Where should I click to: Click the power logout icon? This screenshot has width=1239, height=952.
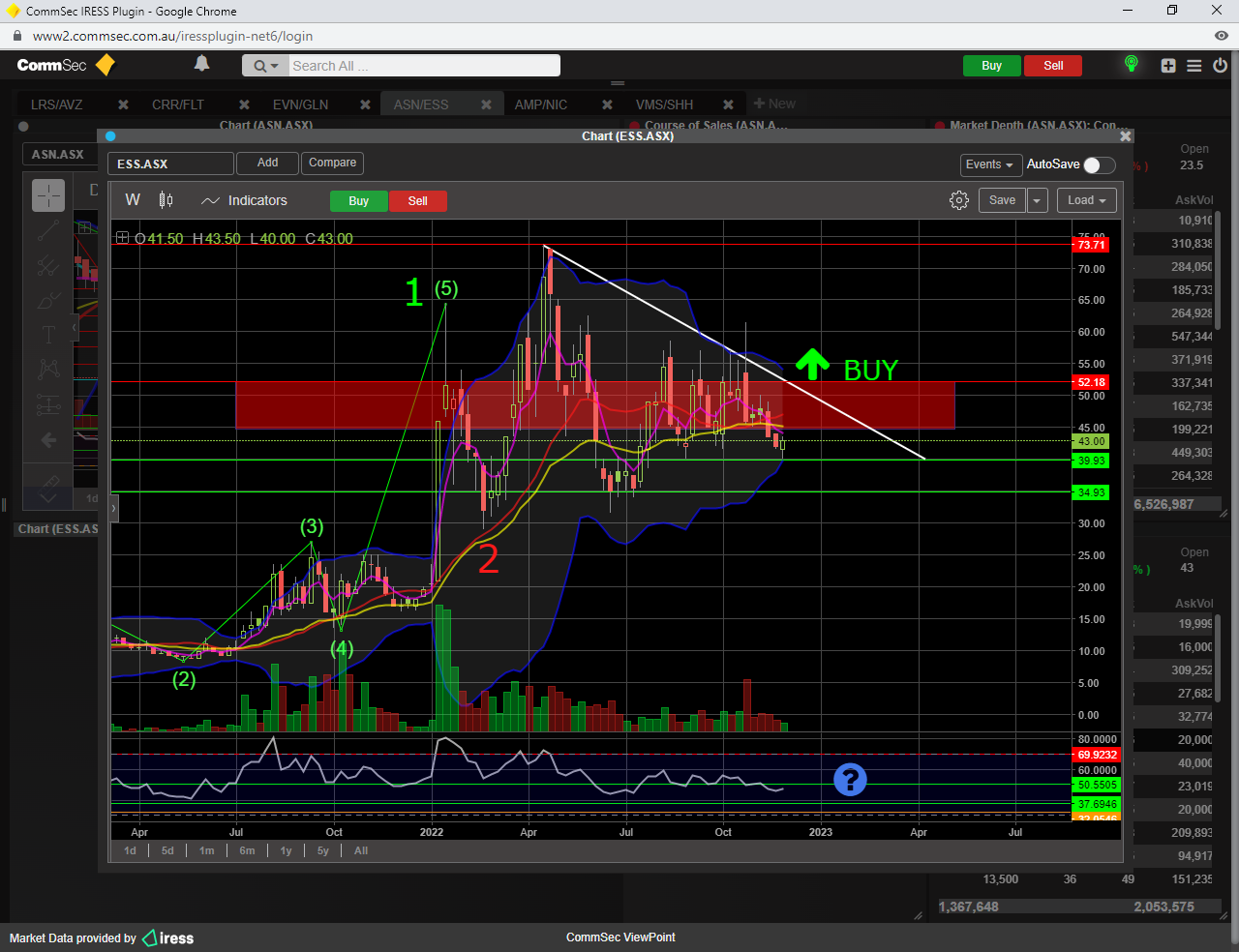(x=1220, y=66)
